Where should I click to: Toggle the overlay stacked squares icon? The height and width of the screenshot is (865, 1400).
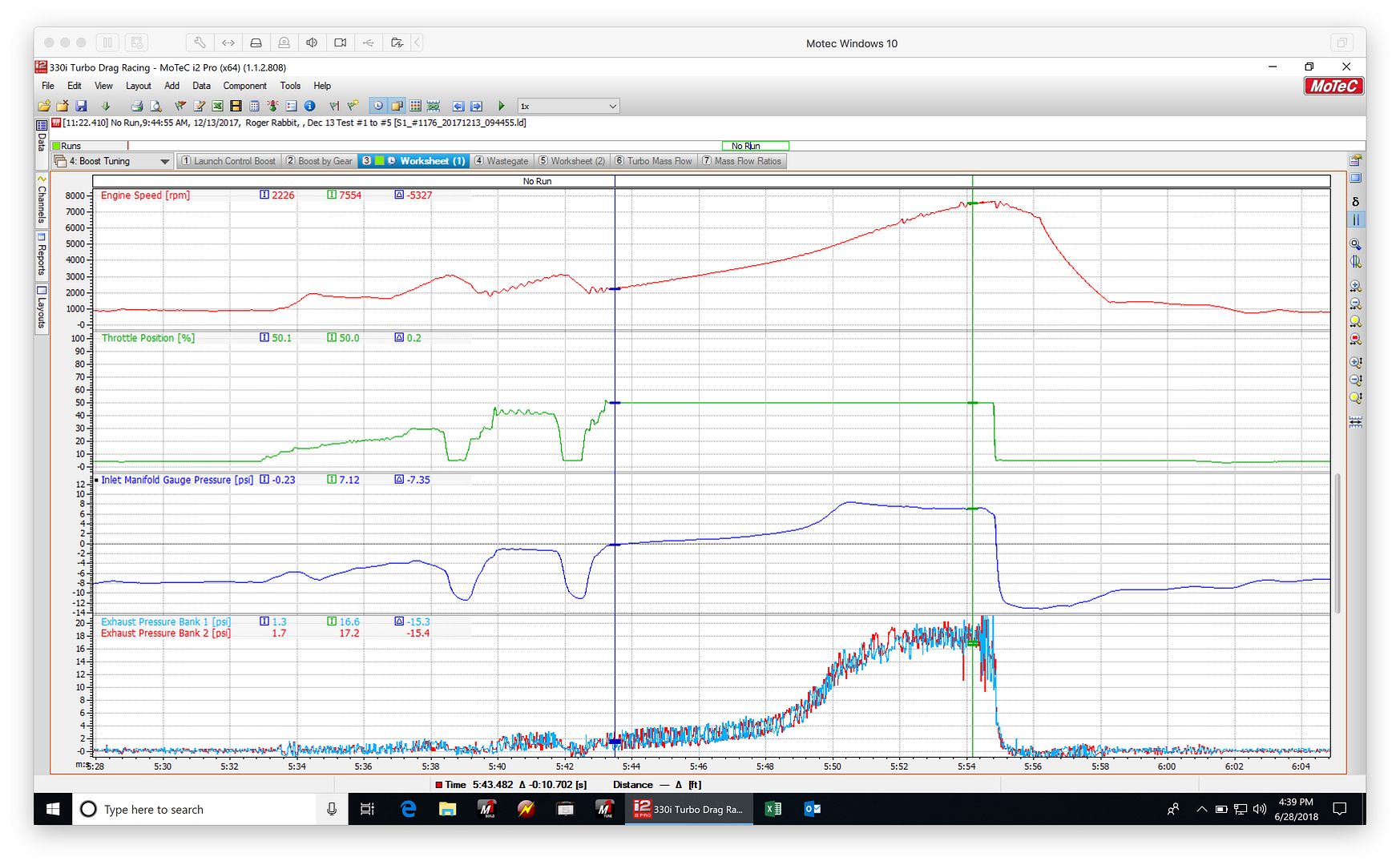point(397,106)
